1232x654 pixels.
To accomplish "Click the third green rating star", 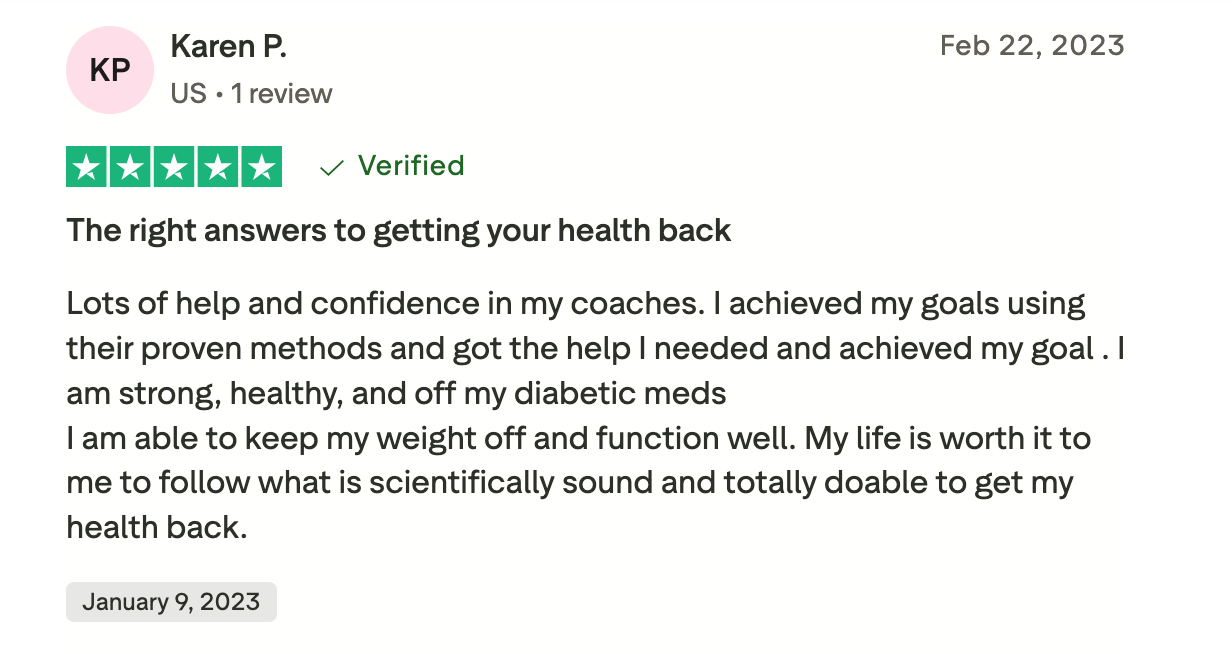I will coord(174,167).
